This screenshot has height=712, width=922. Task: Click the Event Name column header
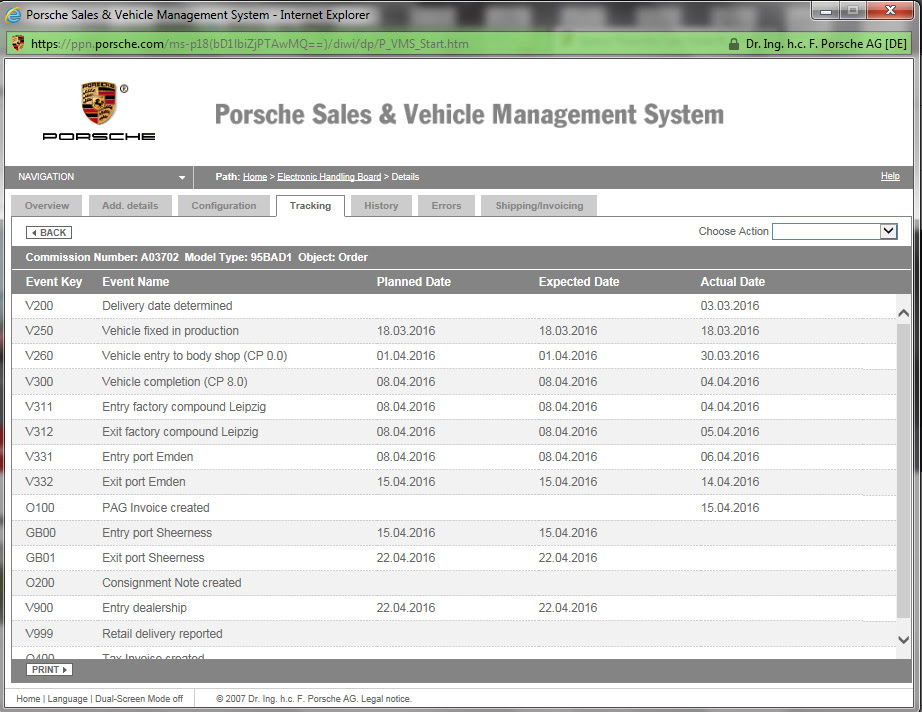click(135, 282)
